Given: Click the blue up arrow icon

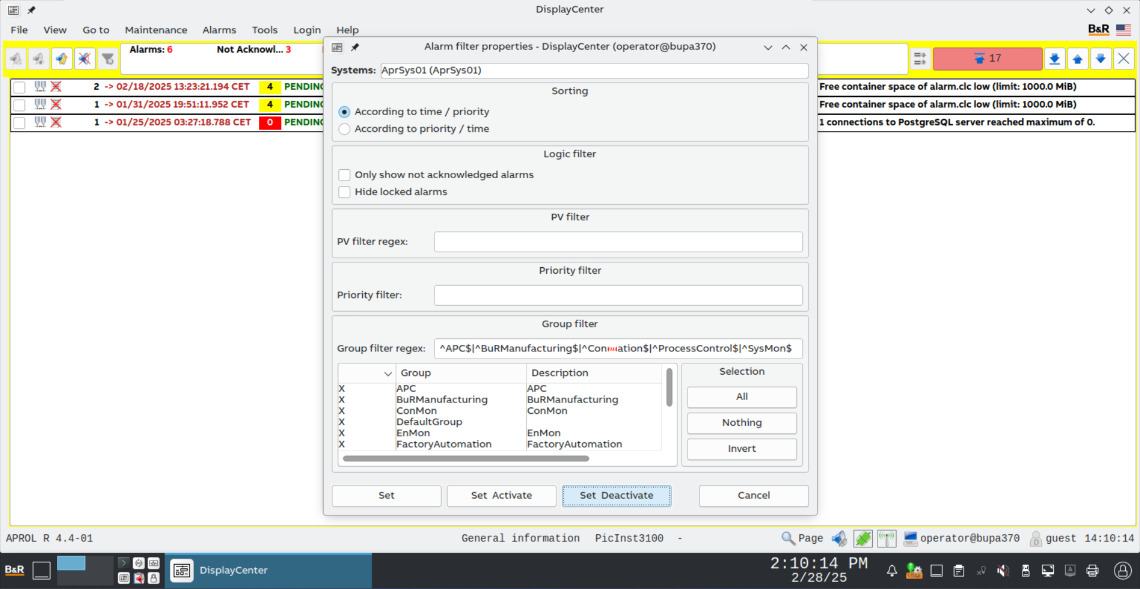Looking at the screenshot, I should pyautogui.click(x=1077, y=59).
